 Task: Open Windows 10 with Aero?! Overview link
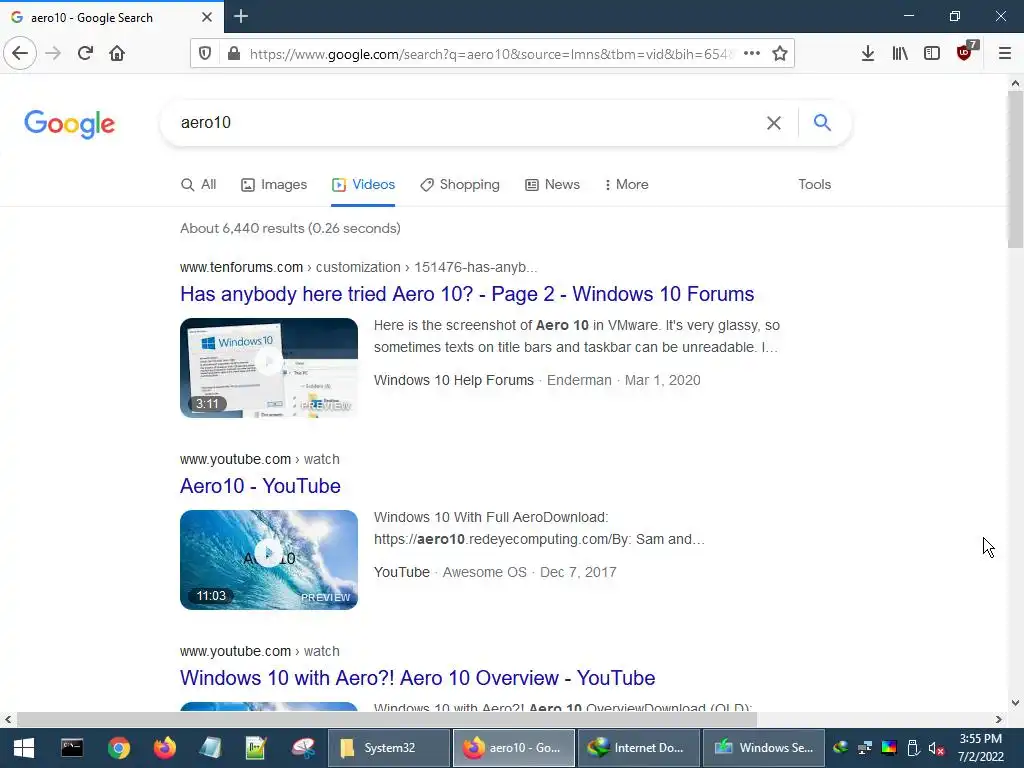pyautogui.click(x=417, y=678)
